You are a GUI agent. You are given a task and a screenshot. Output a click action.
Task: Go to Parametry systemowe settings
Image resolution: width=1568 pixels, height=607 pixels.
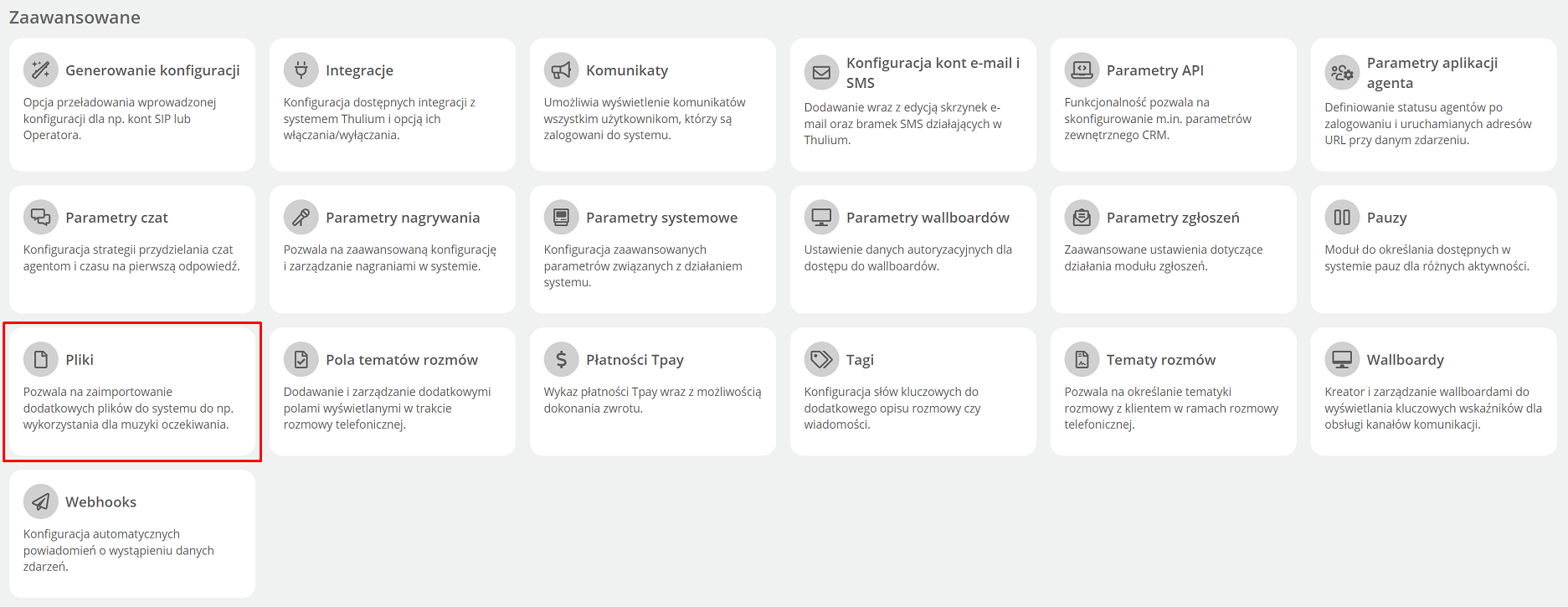tap(653, 249)
